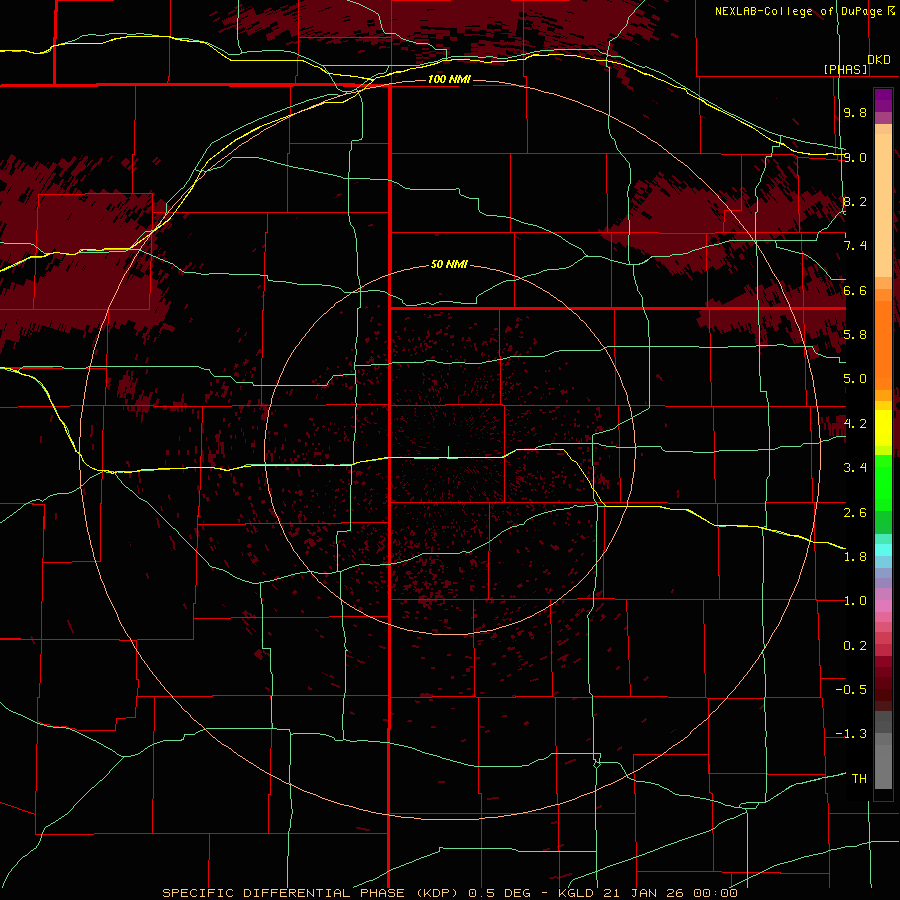Click the 50 NMI range ring label
Viewport: 900px width, 900px height.
pos(449,264)
